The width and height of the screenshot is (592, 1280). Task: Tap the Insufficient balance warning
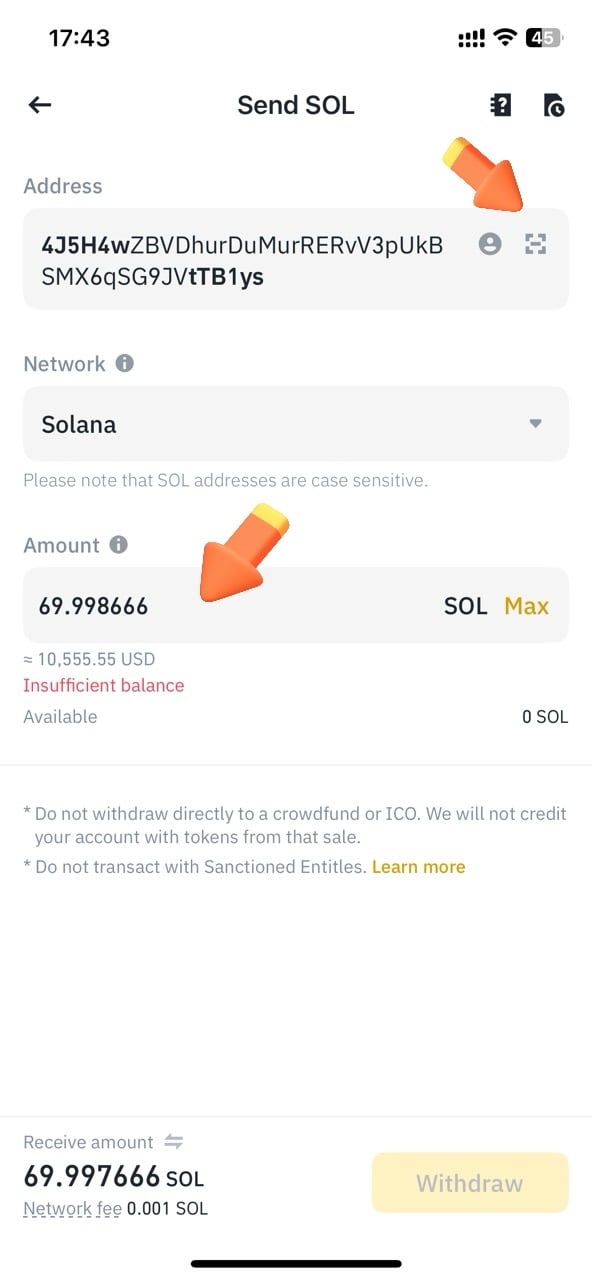tap(104, 686)
